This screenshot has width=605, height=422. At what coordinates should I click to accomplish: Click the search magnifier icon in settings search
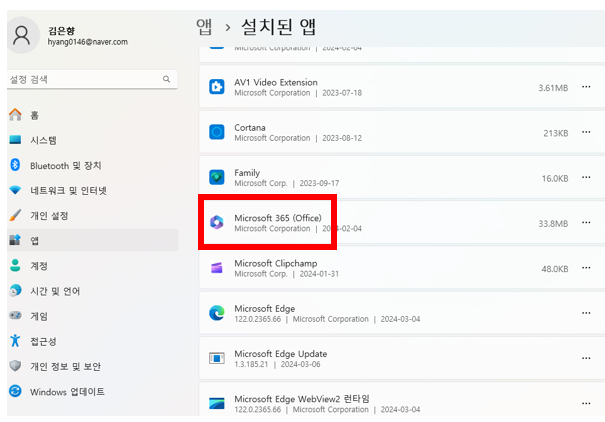click(x=166, y=79)
